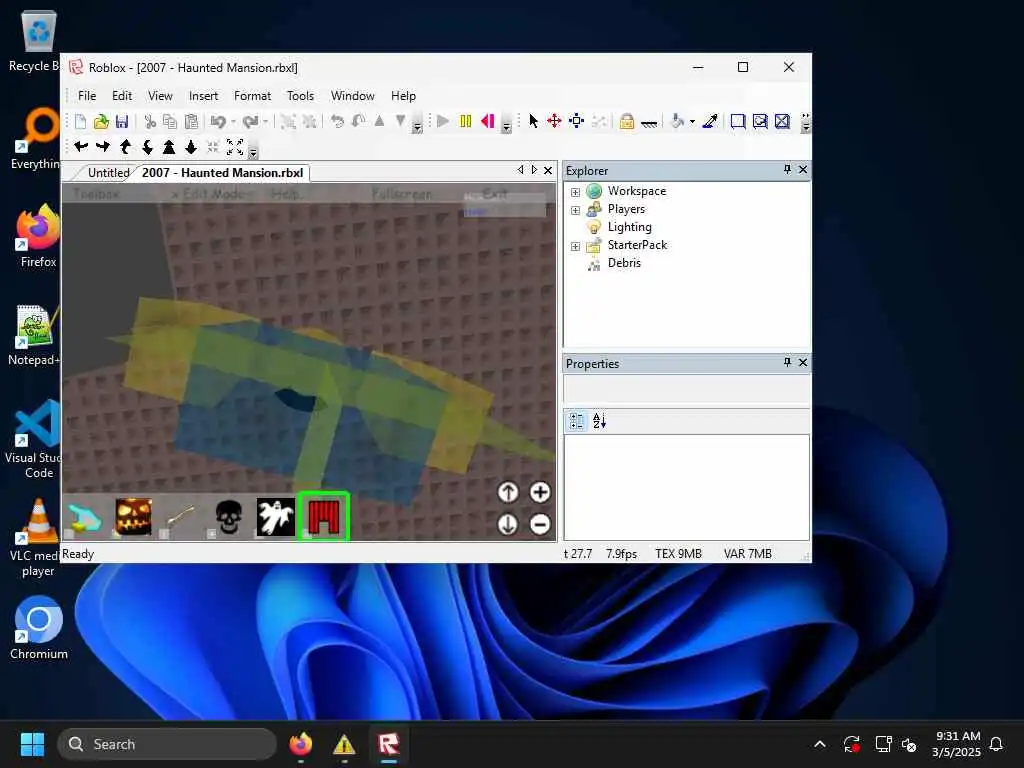Click the zoom out minus camera button

point(539,524)
